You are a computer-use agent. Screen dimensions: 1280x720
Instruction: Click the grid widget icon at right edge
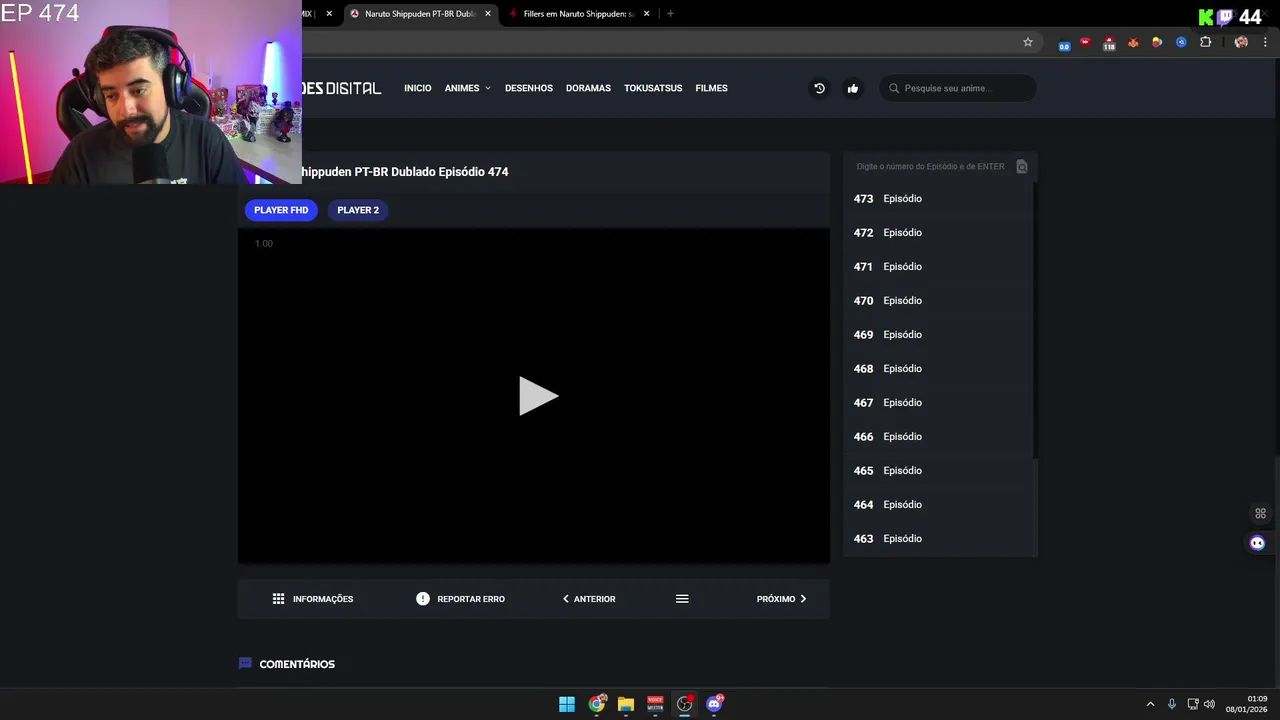point(1260,514)
